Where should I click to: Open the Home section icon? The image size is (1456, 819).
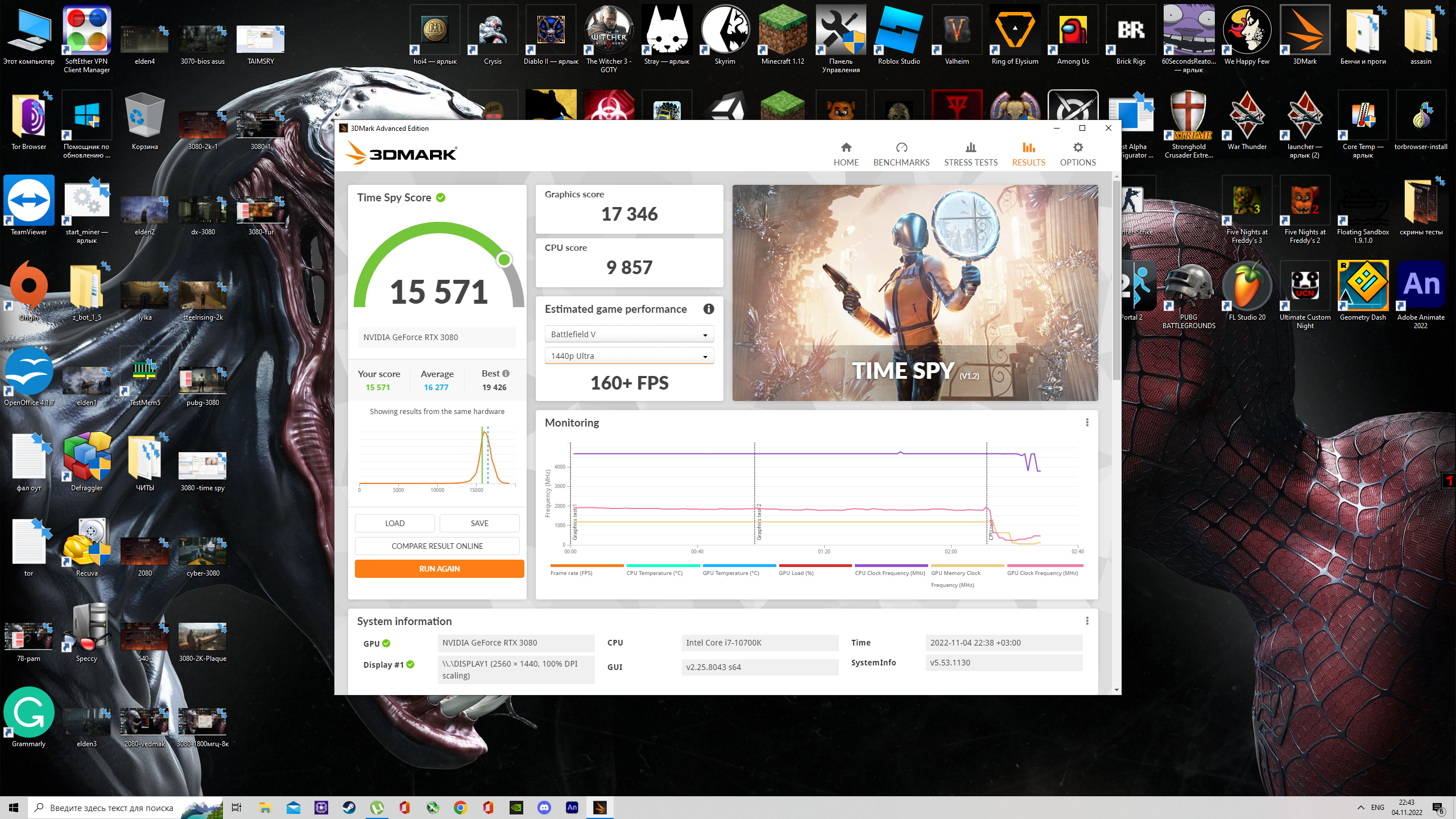tap(846, 148)
